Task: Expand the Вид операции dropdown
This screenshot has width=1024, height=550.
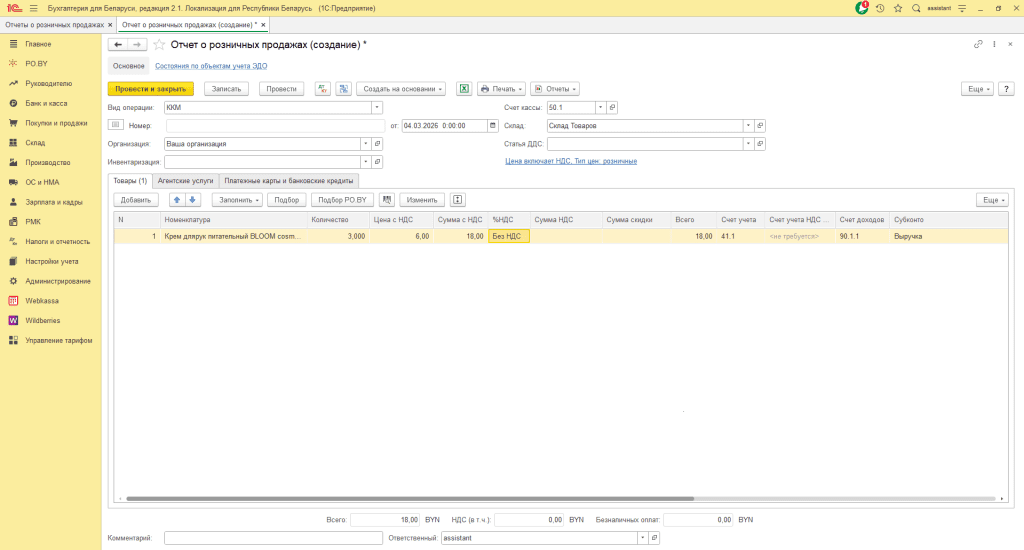Action: 377,107
